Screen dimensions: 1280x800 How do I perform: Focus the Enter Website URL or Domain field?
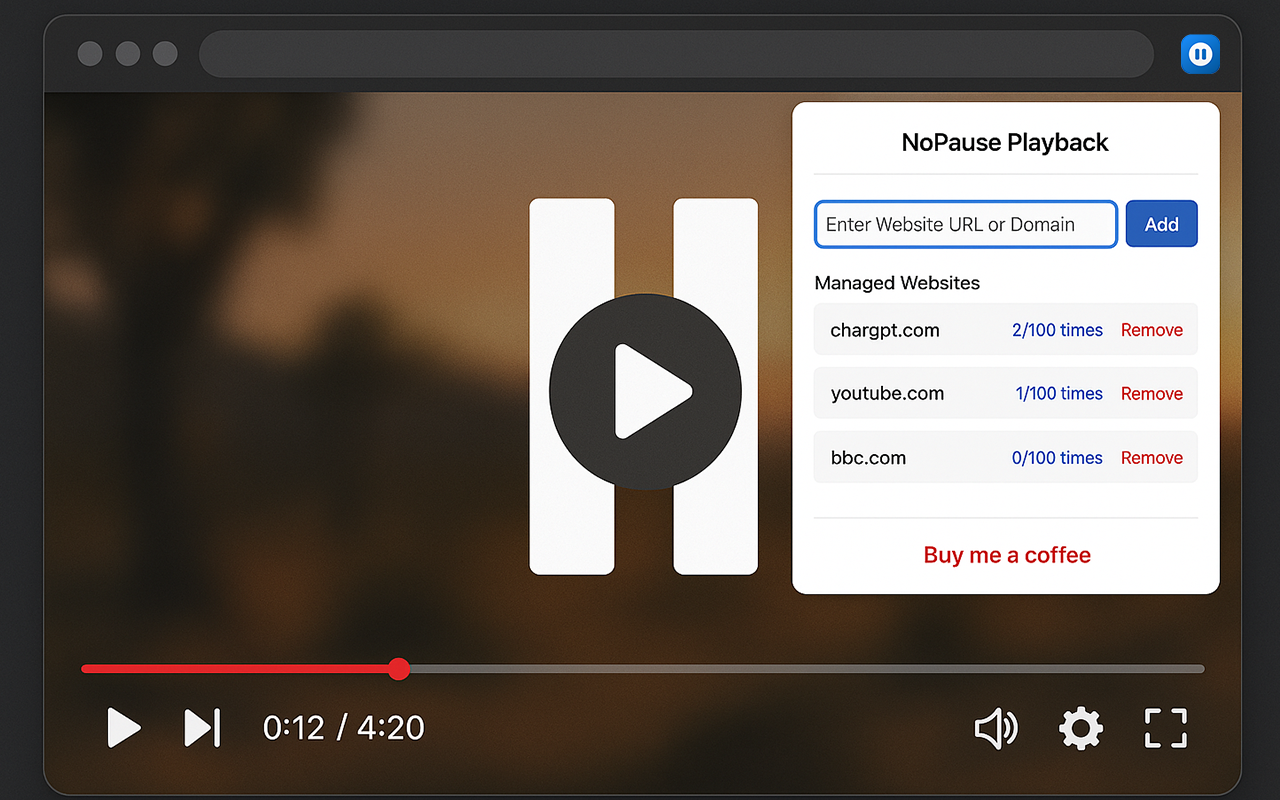[965, 224]
